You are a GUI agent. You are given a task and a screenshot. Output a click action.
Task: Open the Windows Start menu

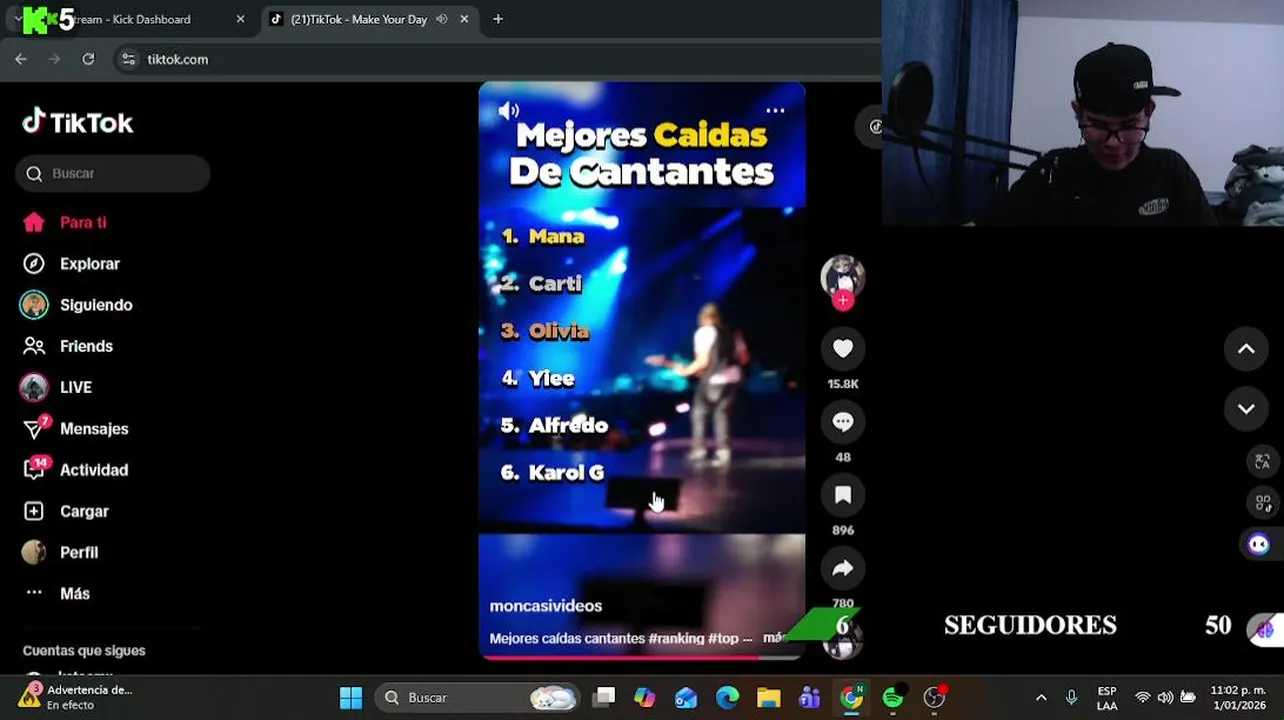(351, 697)
